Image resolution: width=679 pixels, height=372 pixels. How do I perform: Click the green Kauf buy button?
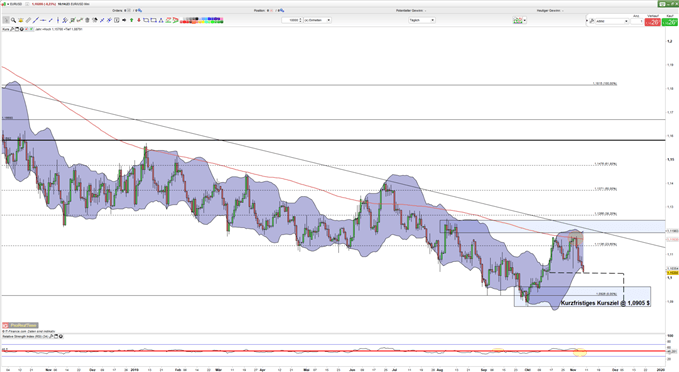click(670, 22)
